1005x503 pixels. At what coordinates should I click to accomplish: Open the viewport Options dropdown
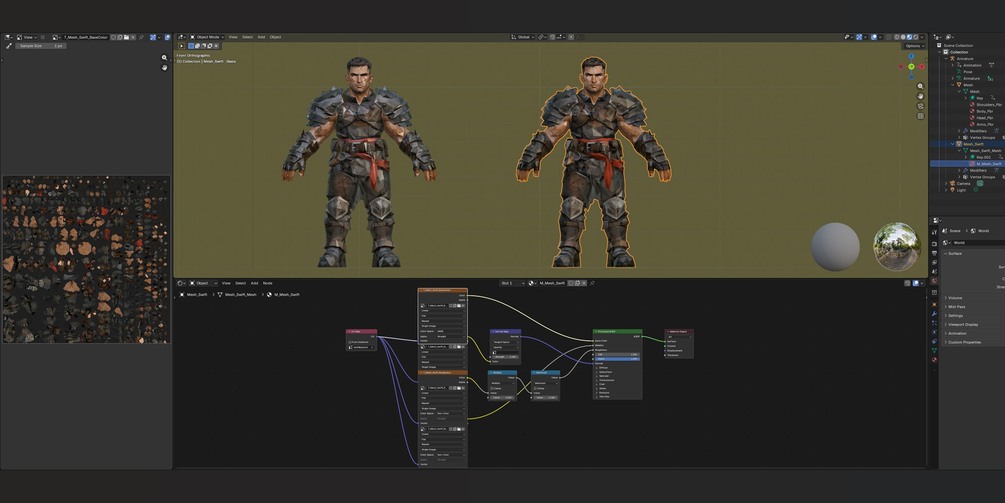(915, 45)
